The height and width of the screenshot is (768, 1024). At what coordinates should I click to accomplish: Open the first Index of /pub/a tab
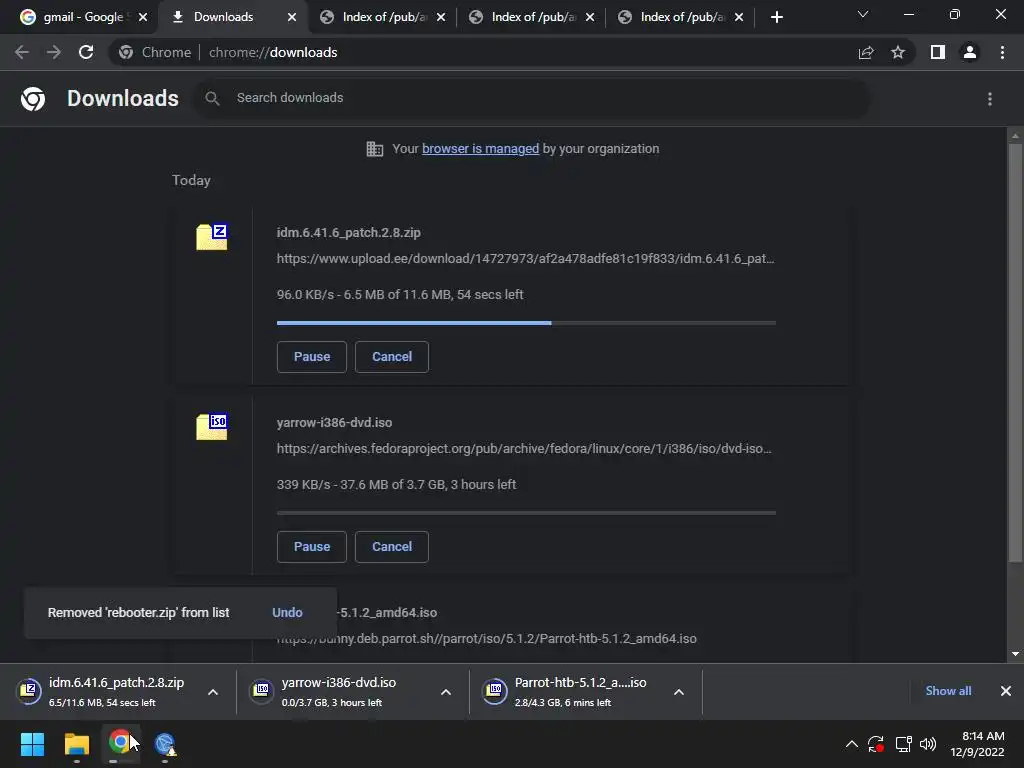coord(384,17)
